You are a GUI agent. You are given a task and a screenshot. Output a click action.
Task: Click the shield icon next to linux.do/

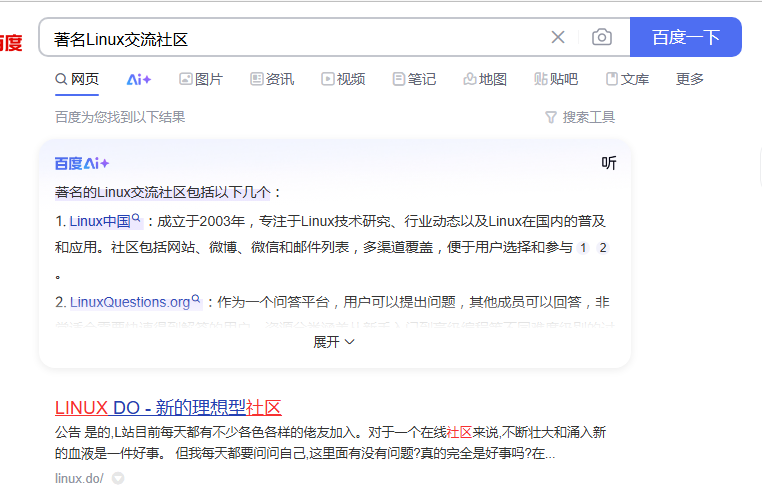[x=118, y=479]
